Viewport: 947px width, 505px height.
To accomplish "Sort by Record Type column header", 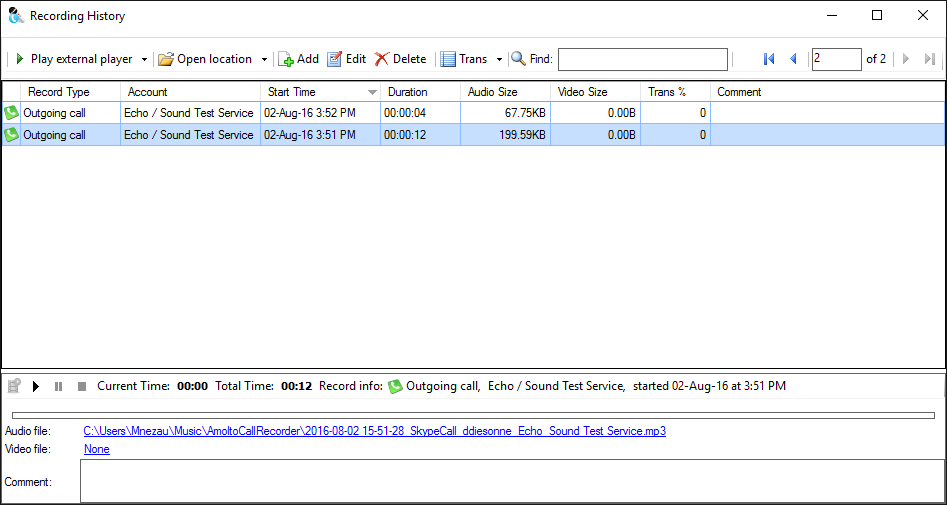I will [x=71, y=92].
